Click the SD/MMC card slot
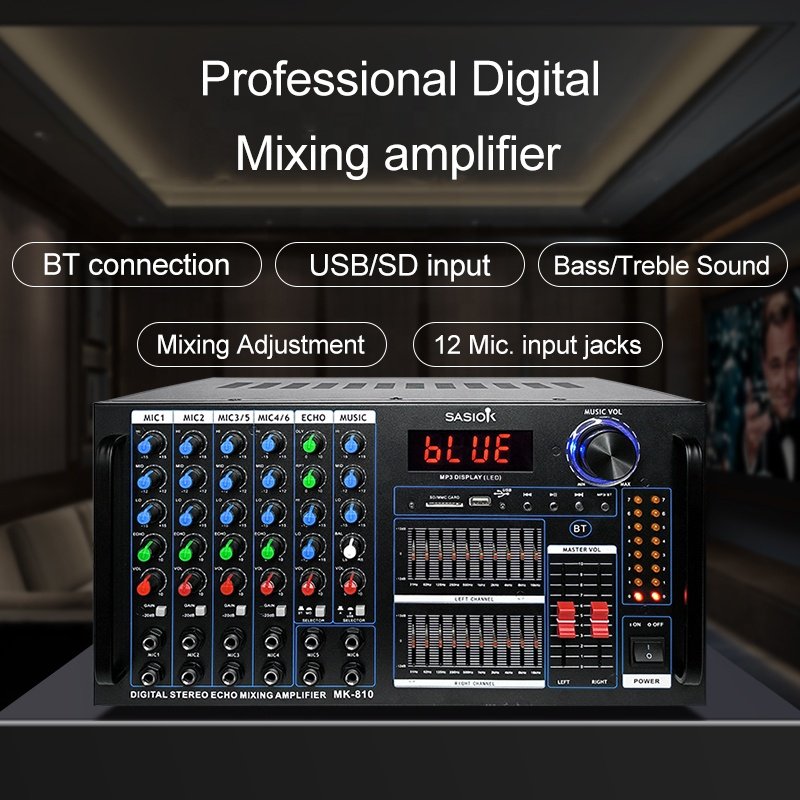Image resolution: width=800 pixels, height=800 pixels. point(444,504)
